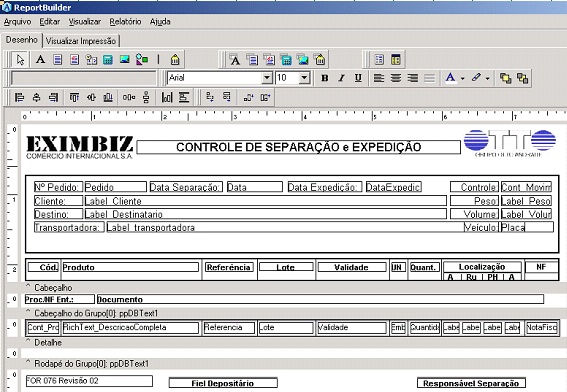The image size is (567, 392).
Task: Align selected objects to vertical middles
Action: (91, 97)
